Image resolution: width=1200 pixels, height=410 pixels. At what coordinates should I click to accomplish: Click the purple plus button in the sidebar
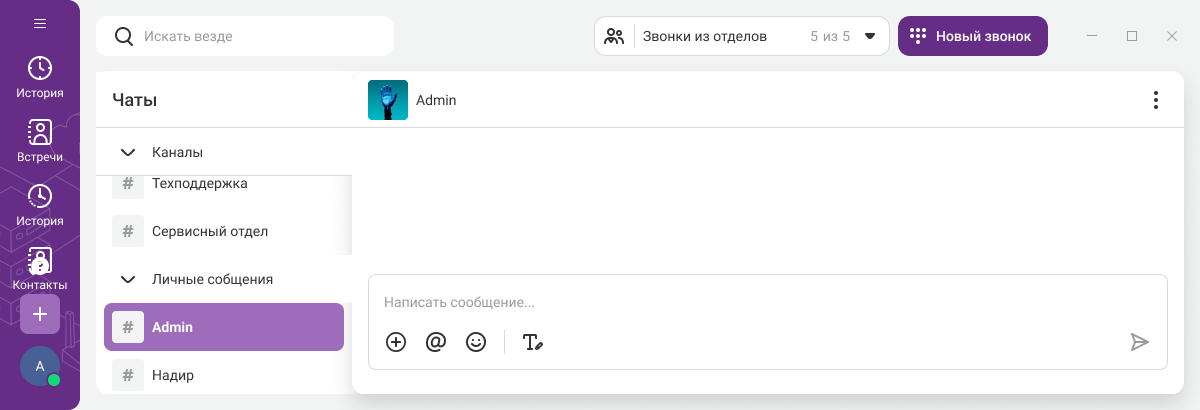[40, 314]
